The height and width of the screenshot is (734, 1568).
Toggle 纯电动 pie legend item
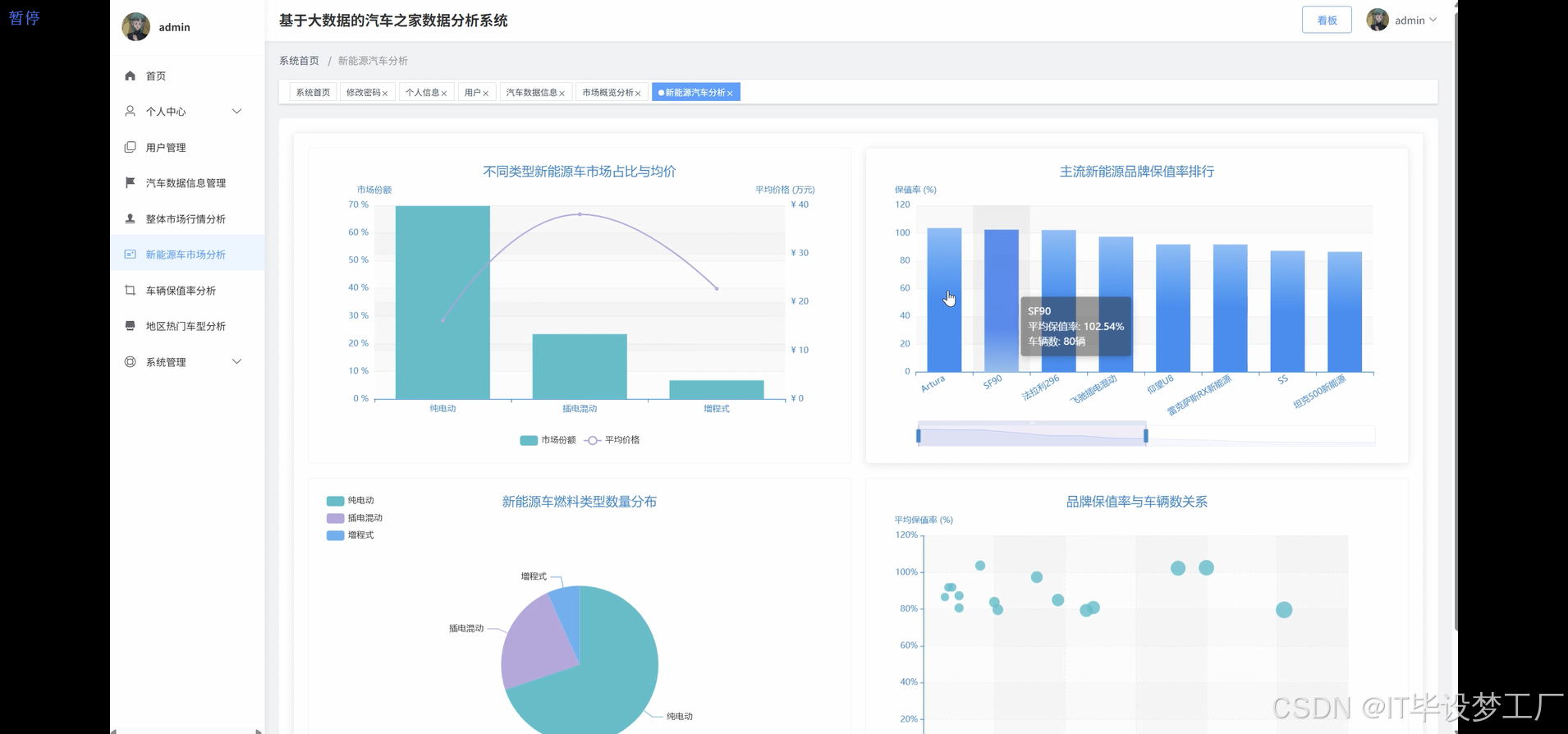(x=351, y=501)
